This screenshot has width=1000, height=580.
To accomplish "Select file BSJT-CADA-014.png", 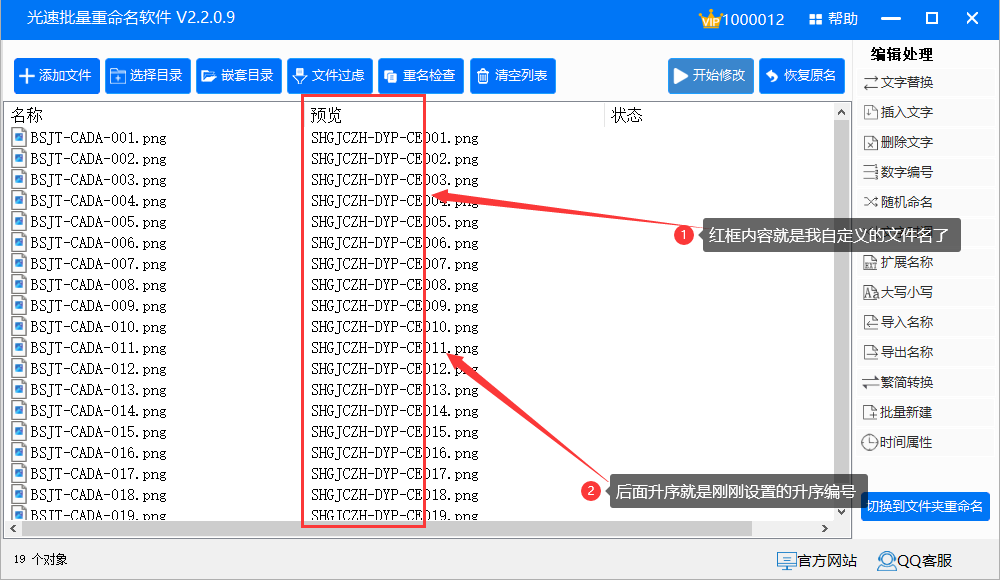I will tap(98, 411).
